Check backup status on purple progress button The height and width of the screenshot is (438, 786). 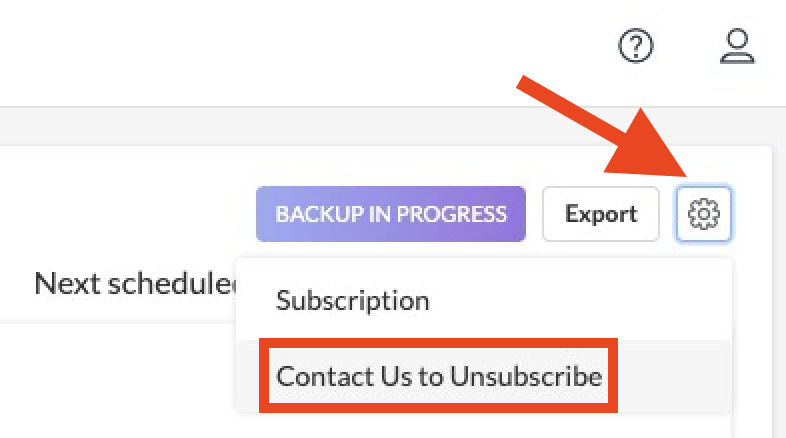point(390,214)
